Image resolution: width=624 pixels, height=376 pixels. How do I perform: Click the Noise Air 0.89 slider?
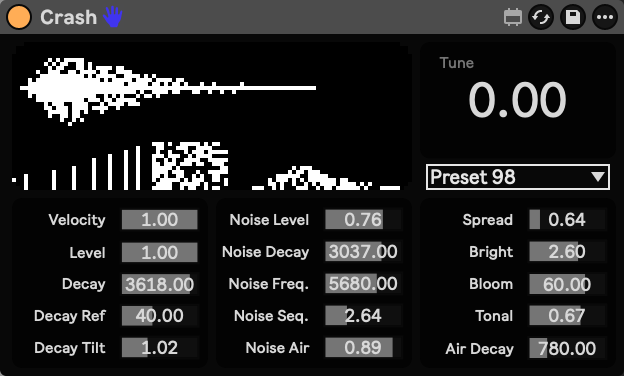click(363, 348)
